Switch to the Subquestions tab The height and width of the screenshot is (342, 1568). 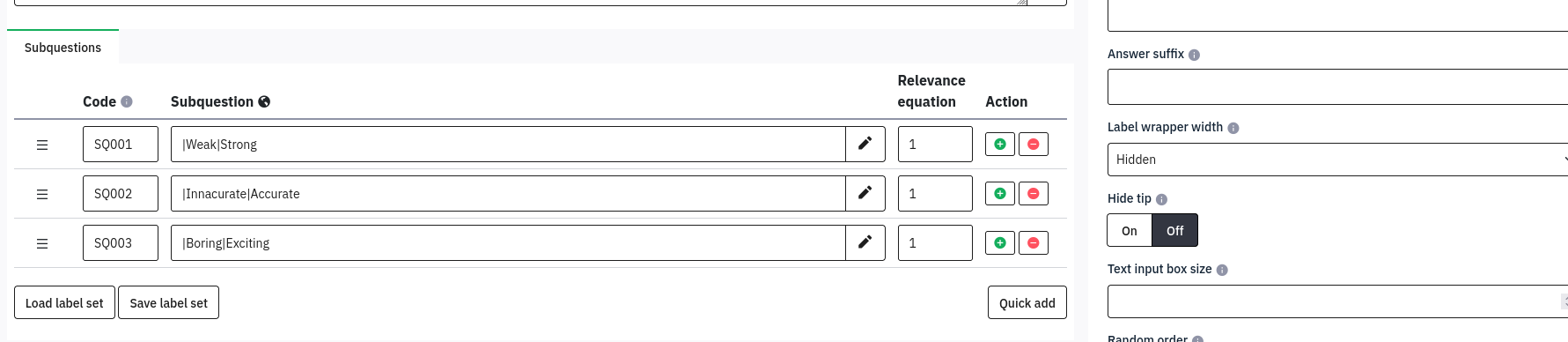coord(63,48)
